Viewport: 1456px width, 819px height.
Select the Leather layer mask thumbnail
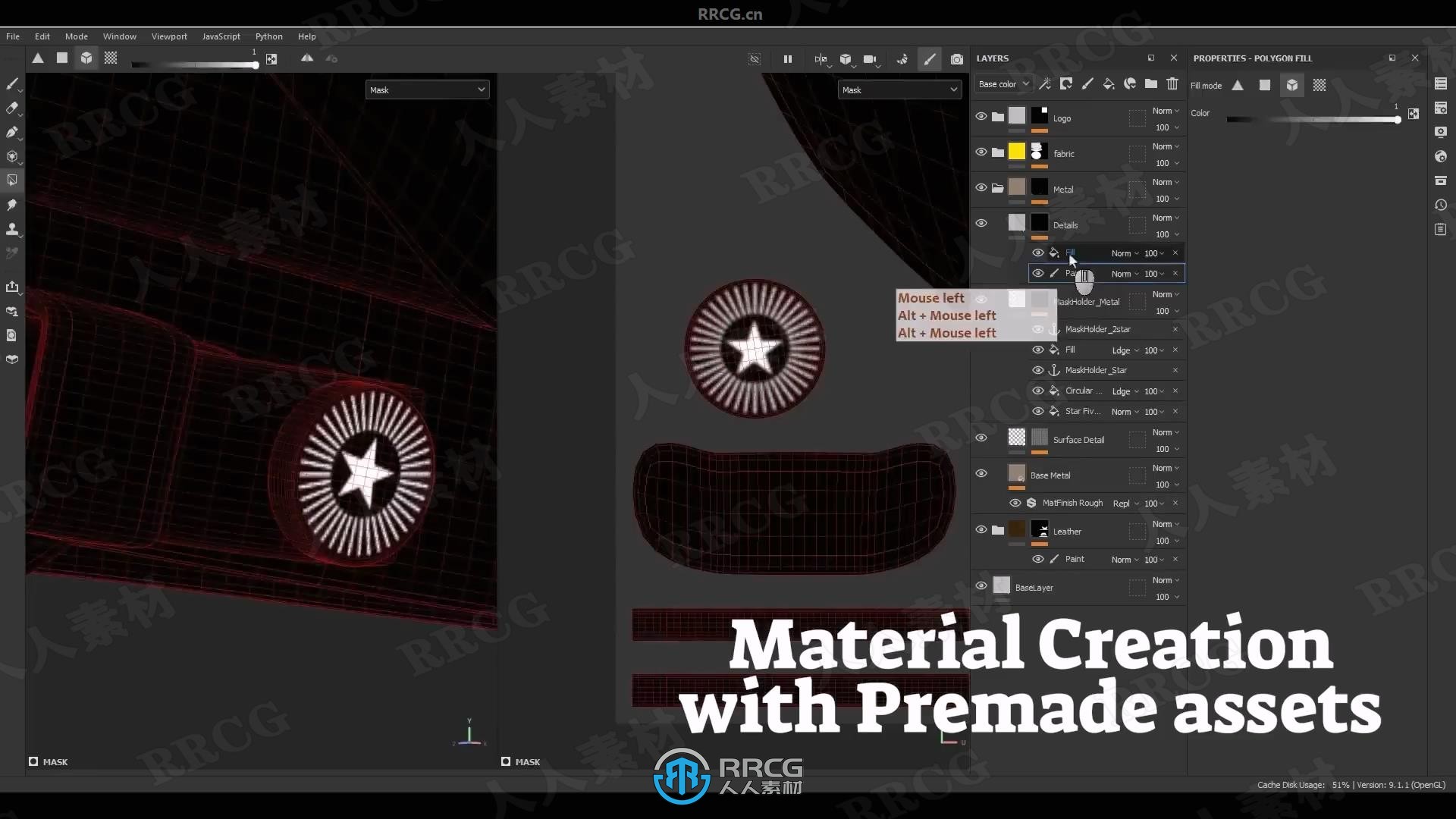1040,529
